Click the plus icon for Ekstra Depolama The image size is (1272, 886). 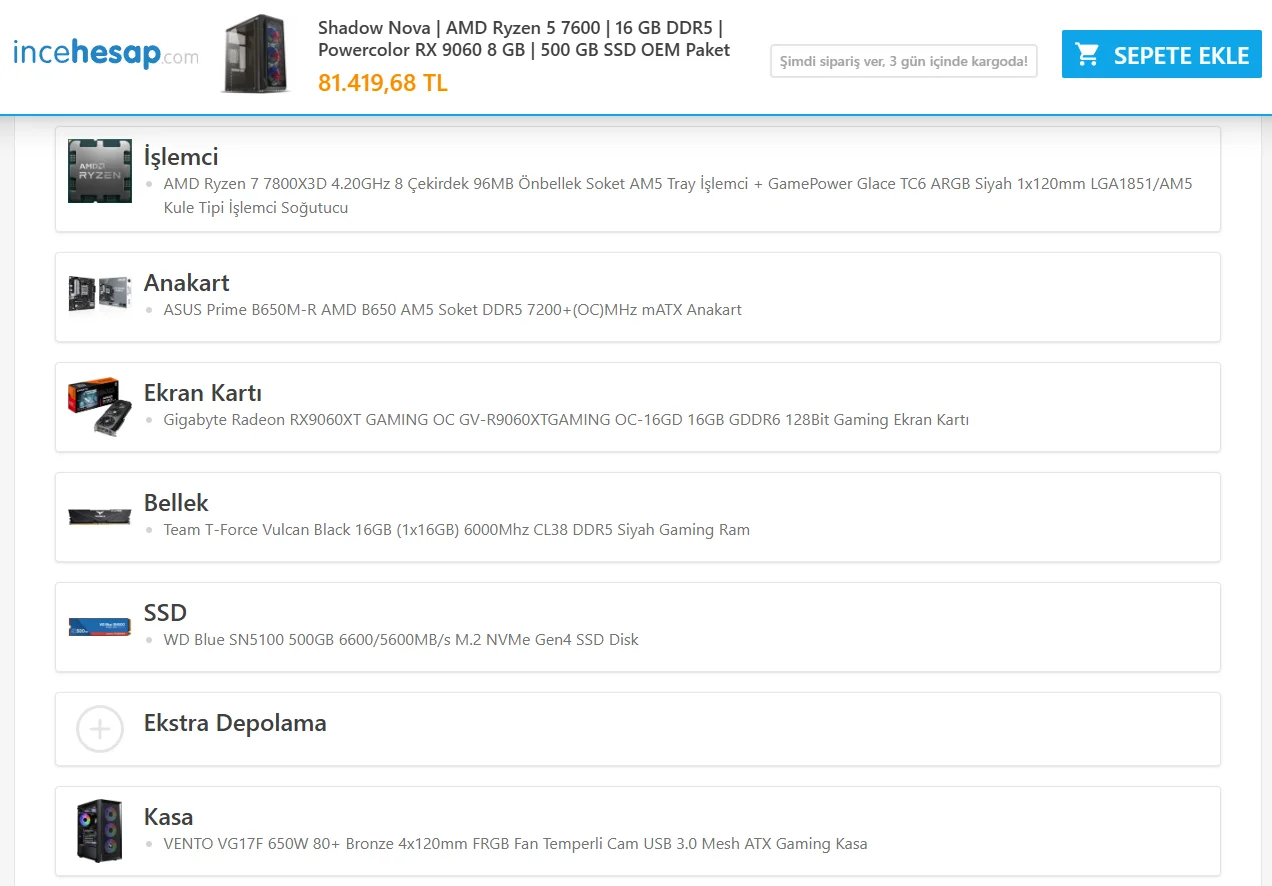click(x=100, y=729)
